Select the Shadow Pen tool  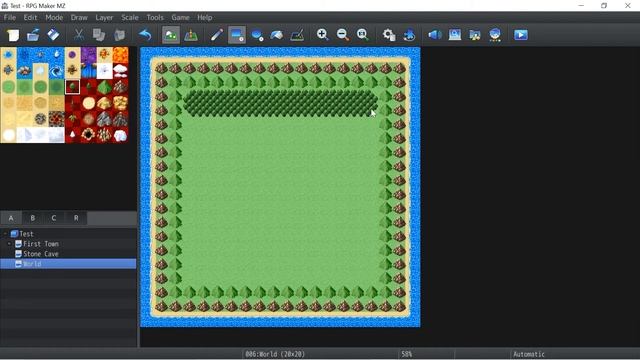tap(297, 35)
